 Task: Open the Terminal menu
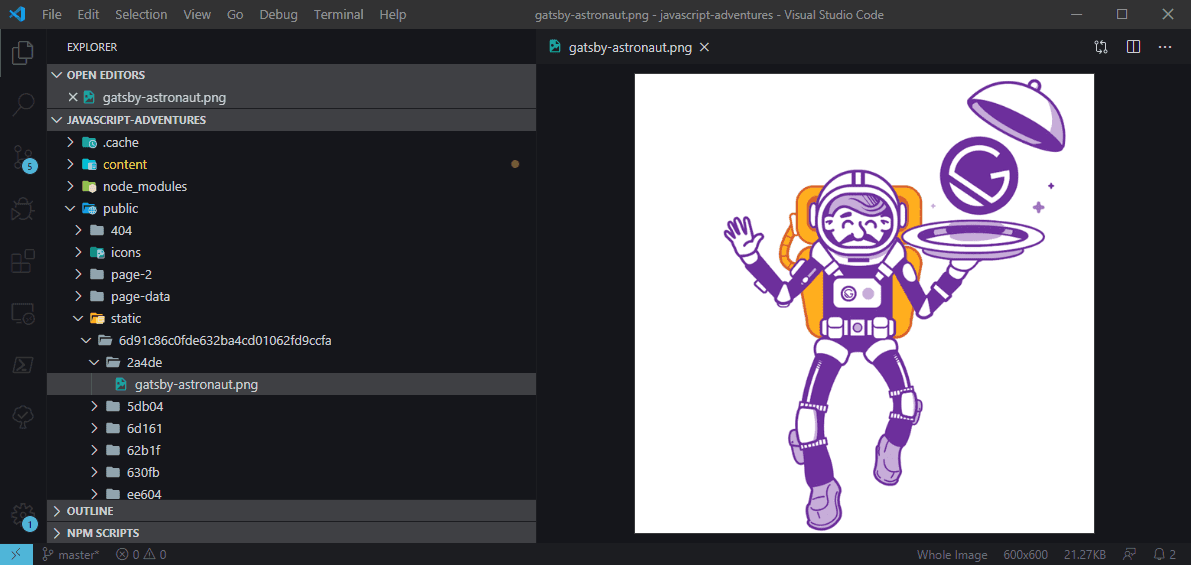[x=339, y=14]
